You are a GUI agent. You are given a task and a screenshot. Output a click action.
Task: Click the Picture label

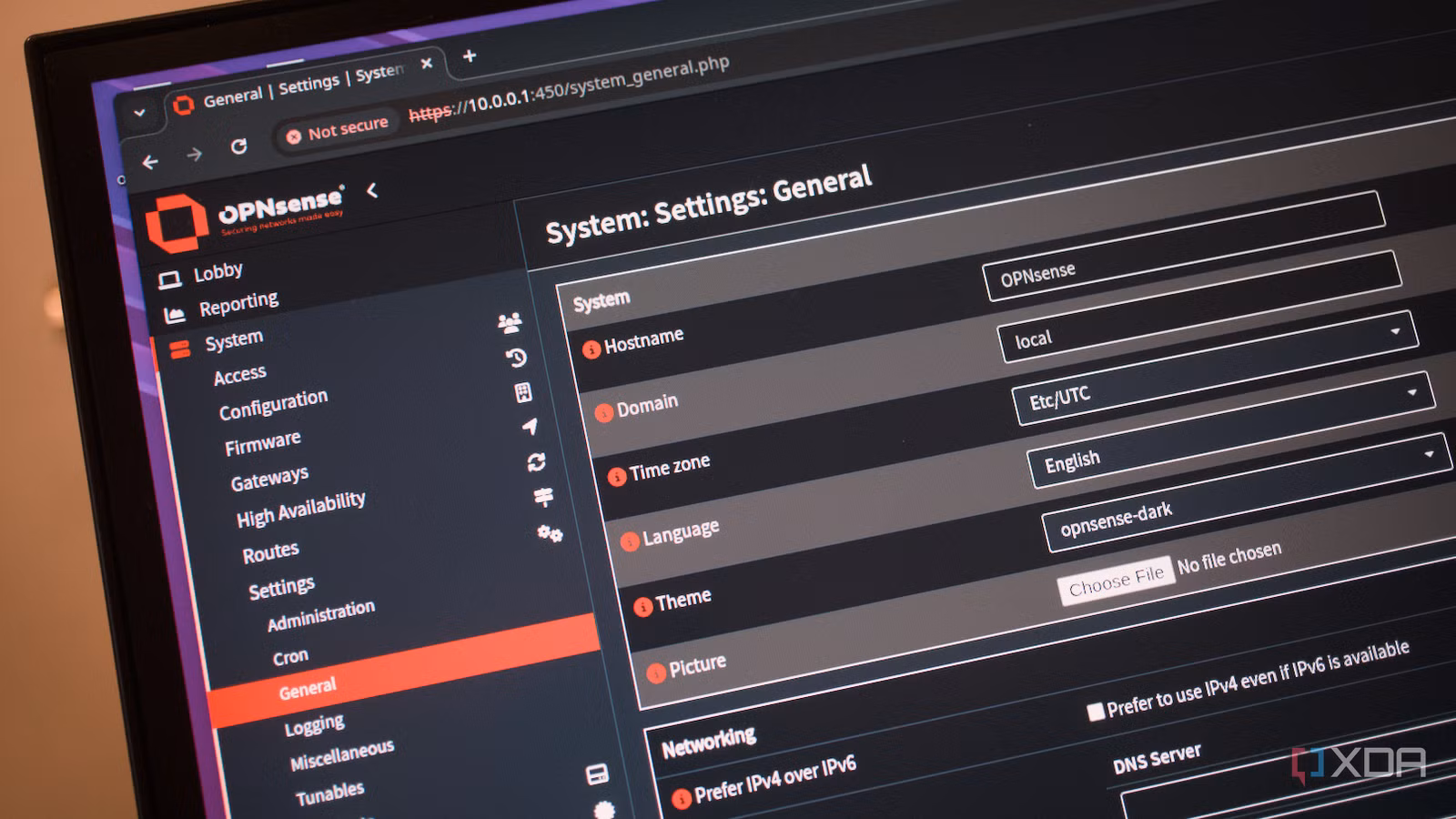pyautogui.click(x=697, y=666)
